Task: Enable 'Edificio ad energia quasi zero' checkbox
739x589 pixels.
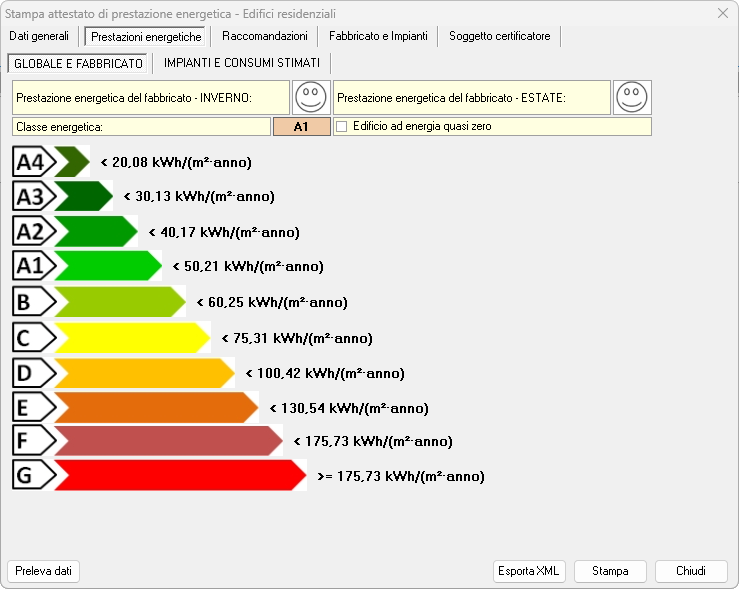Action: point(342,127)
